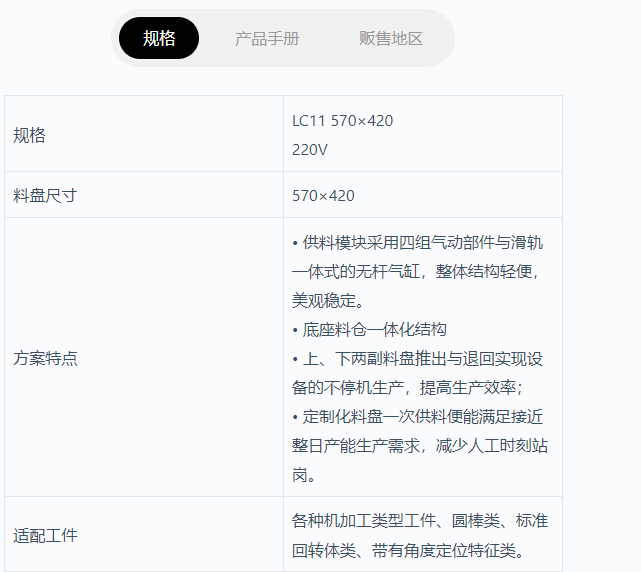This screenshot has width=641, height=572.
Task: Select the 适配工件 row label
Action: [x=45, y=535]
